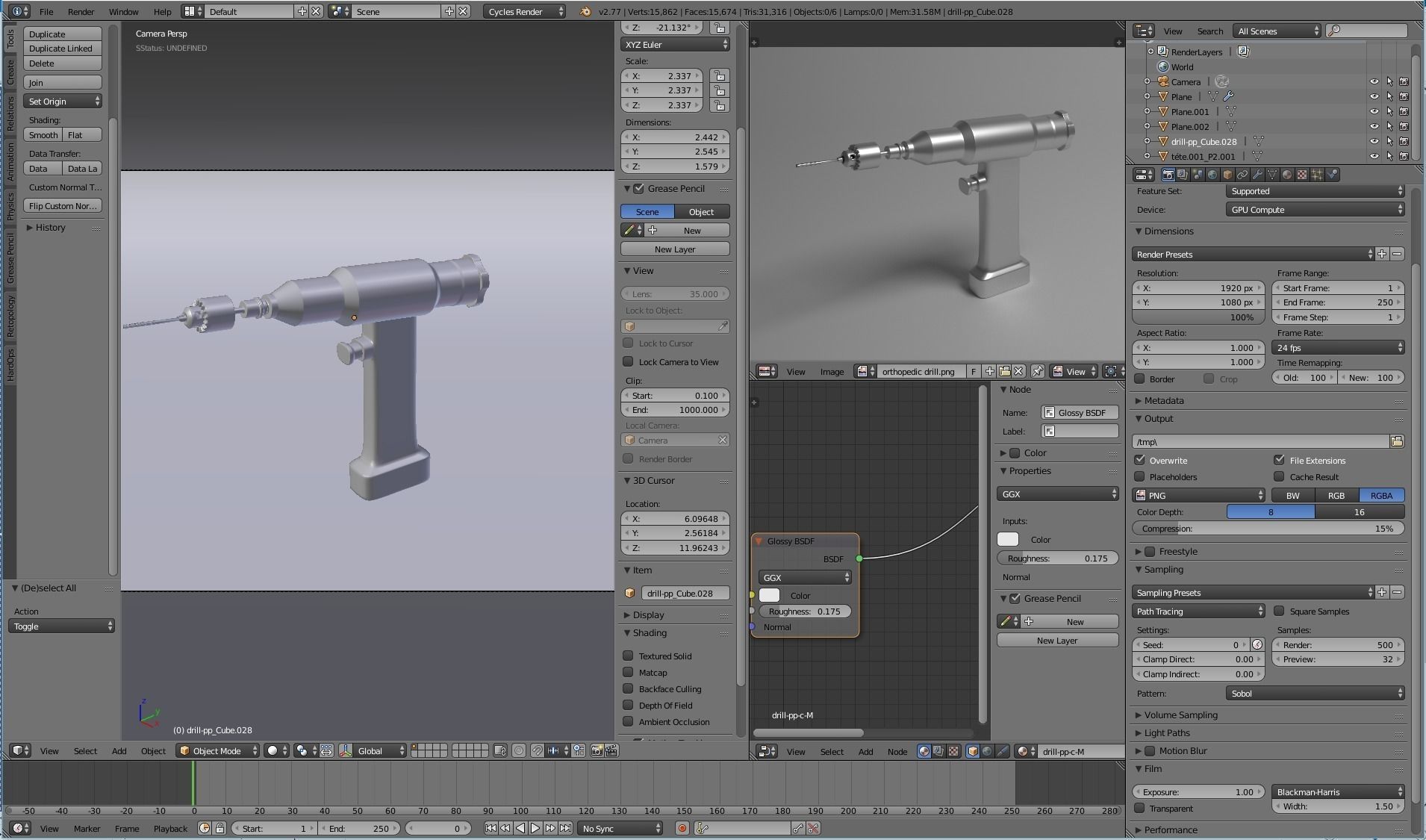Toggle render visibility for Plane.001
Viewport: 1426px width, 840px height.
[x=1404, y=111]
